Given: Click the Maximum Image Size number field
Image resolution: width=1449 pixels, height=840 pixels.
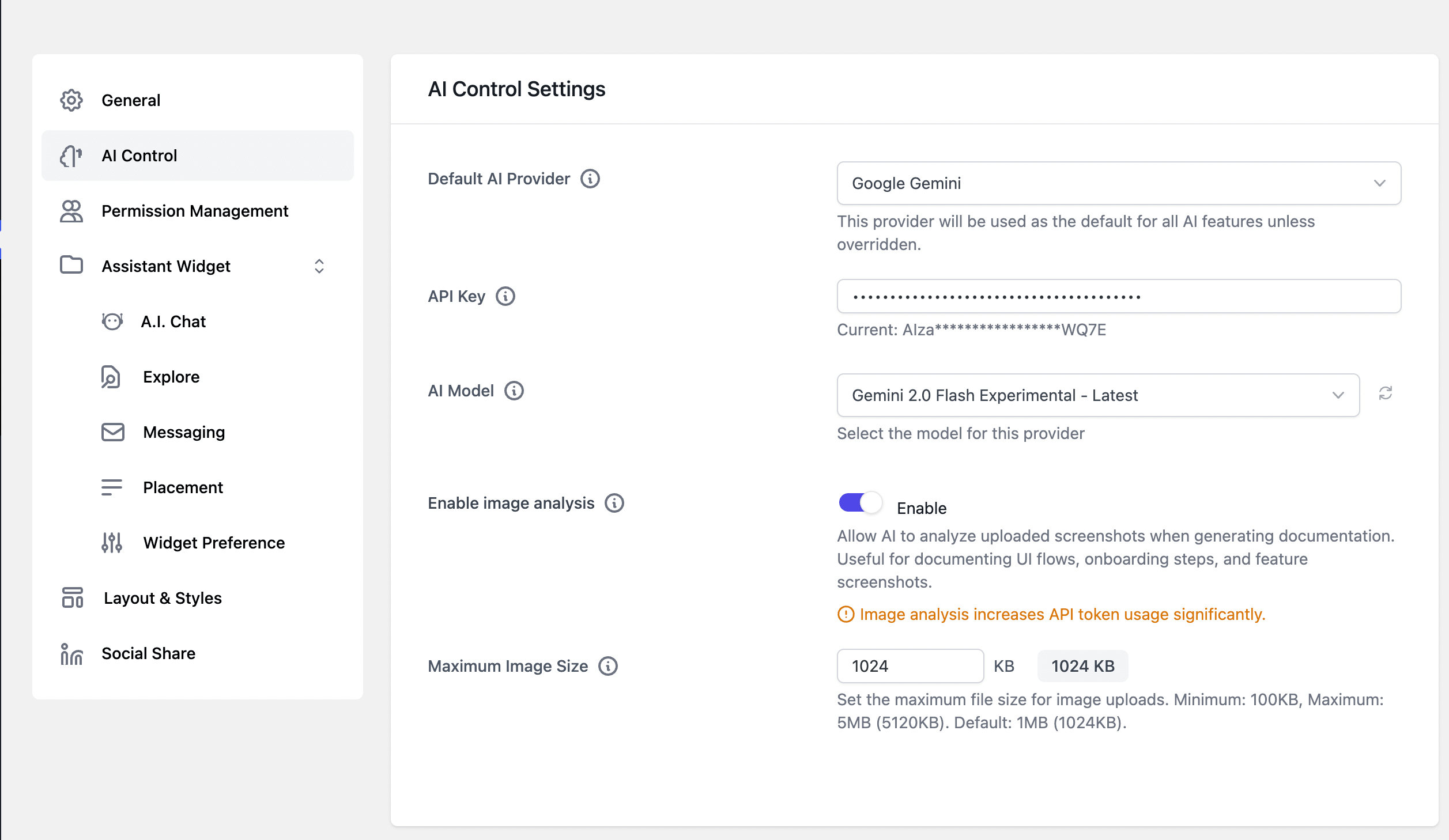Looking at the screenshot, I should [910, 666].
